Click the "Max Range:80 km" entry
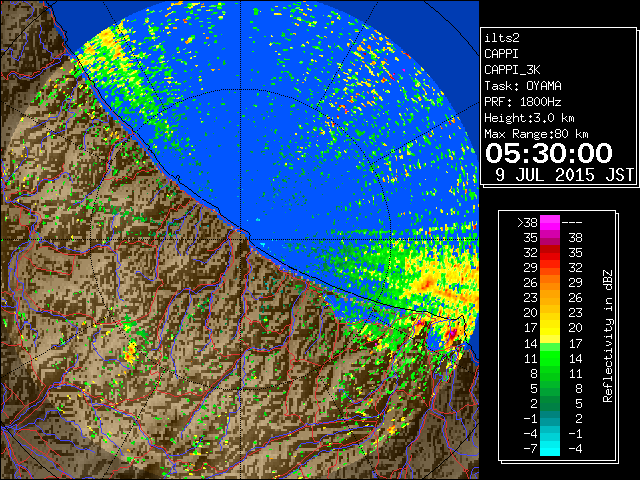Image resolution: width=640 pixels, height=480 pixels. coord(536,134)
